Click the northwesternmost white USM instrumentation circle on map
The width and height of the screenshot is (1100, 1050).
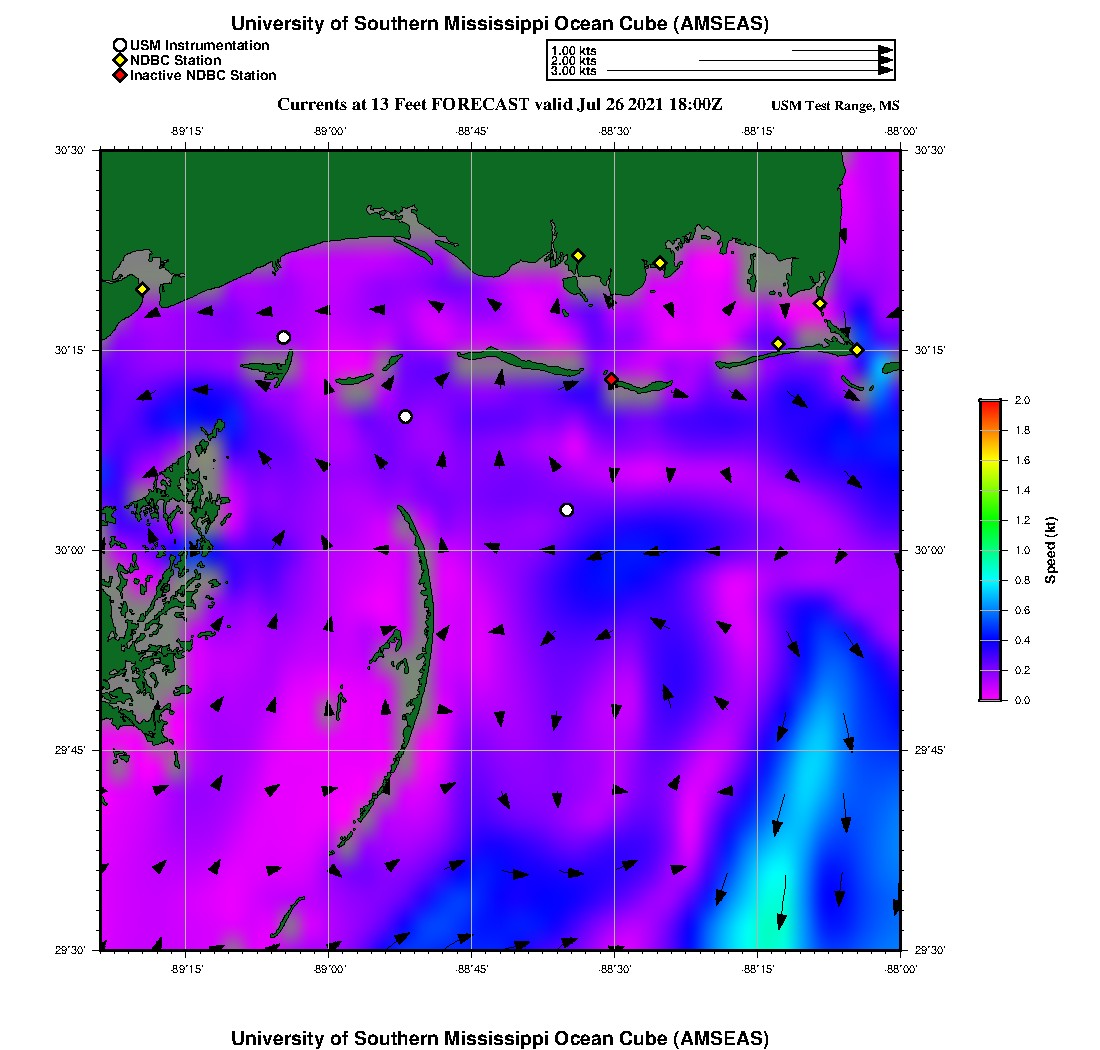pos(284,337)
